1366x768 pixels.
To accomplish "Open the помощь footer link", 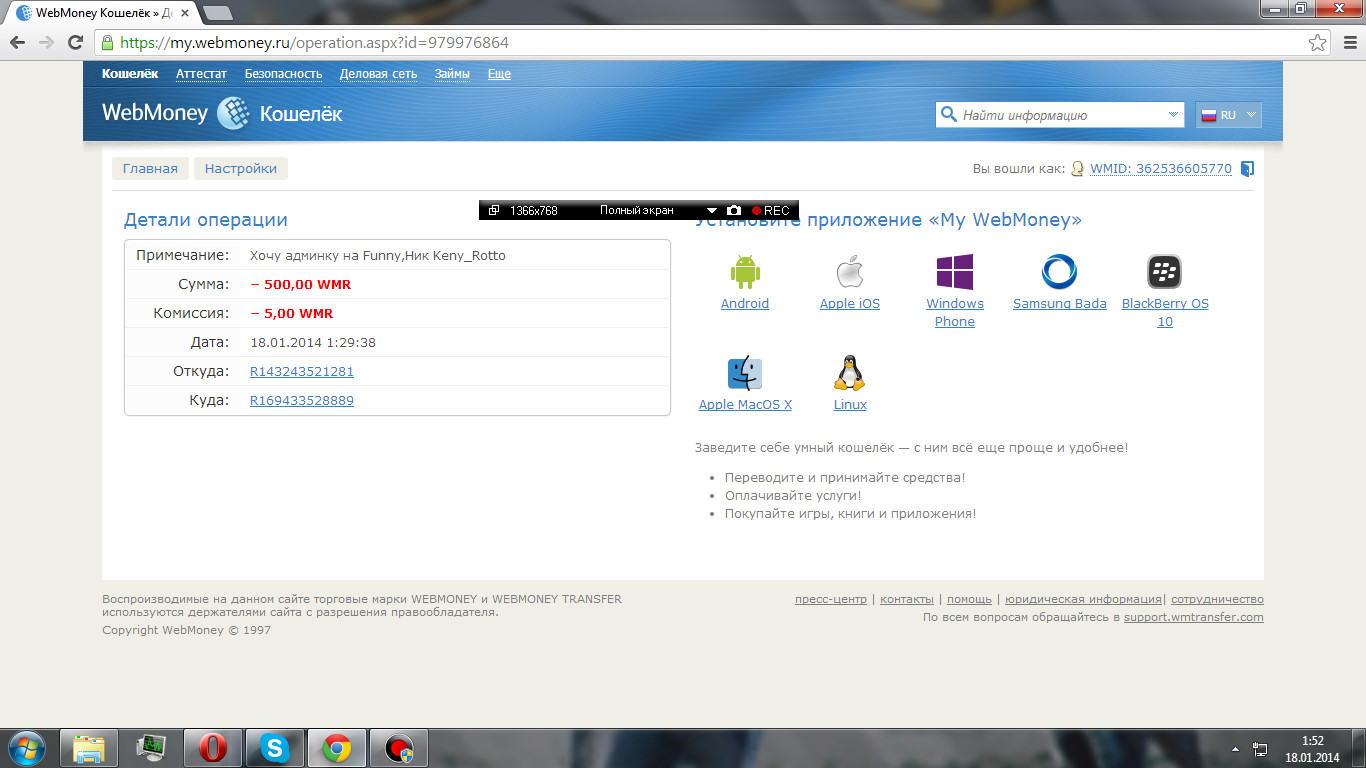I will pyautogui.click(x=969, y=599).
